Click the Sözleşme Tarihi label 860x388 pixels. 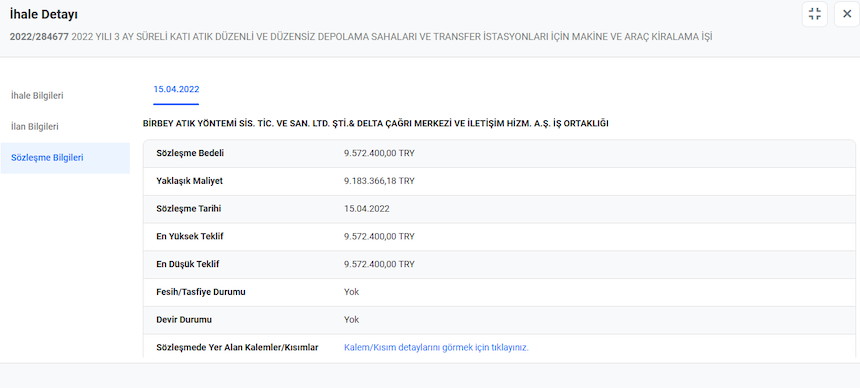point(189,209)
